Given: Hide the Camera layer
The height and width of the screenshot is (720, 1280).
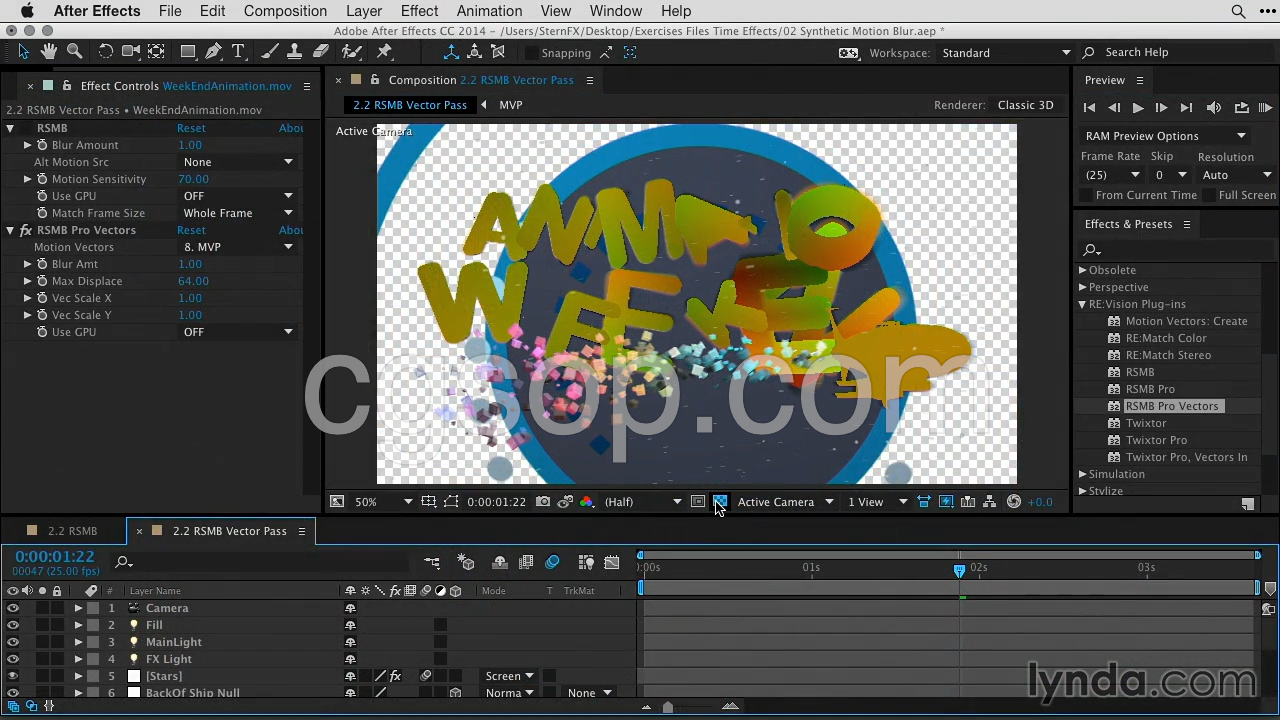Looking at the screenshot, I should 13,608.
